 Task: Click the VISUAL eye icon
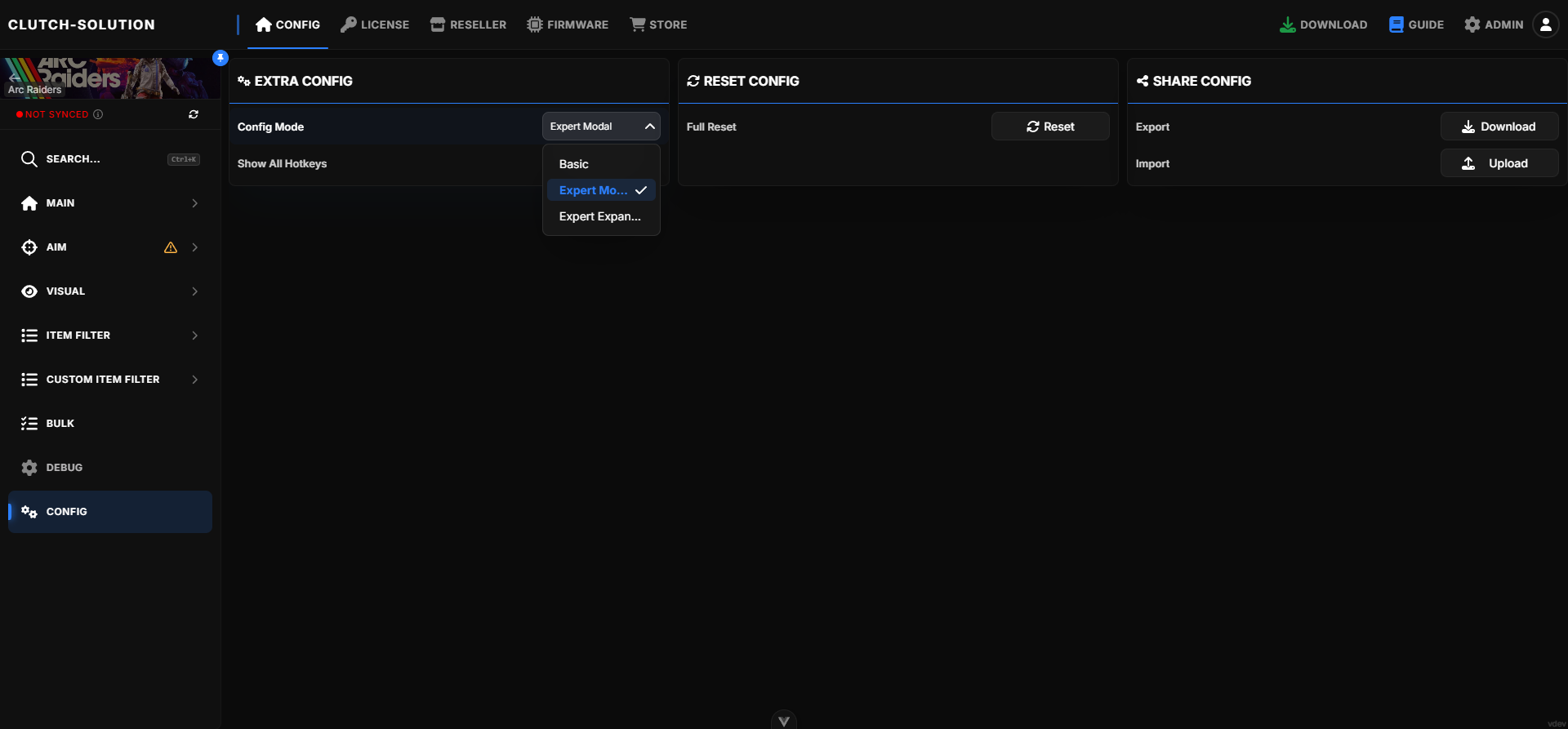coord(29,291)
